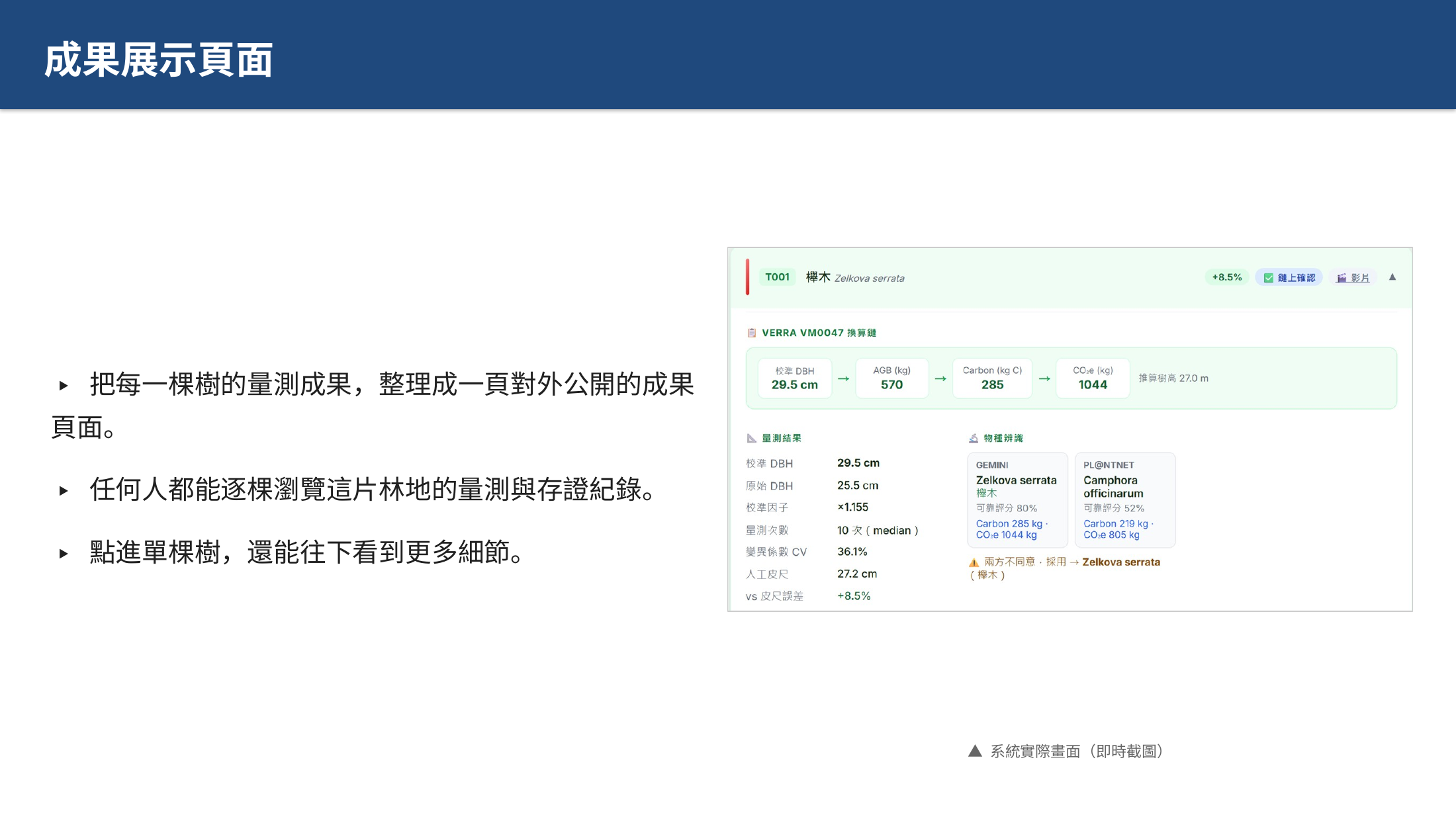Open the PL@NTNET Camphora officinarum card
This screenshot has height=819, width=1456.
point(1125,500)
